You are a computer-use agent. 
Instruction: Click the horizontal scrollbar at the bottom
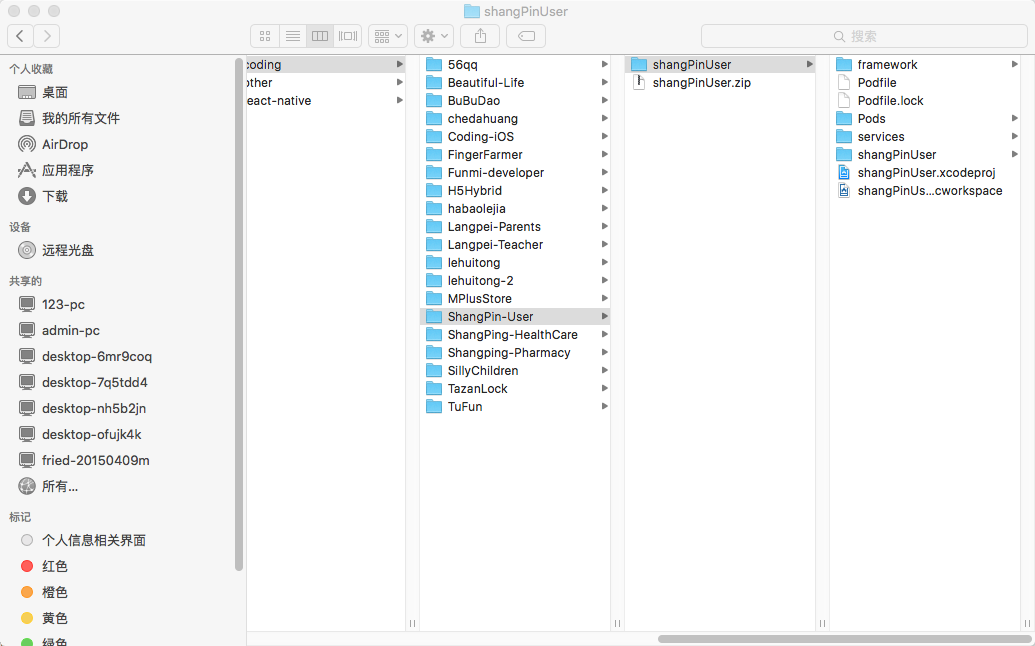click(845, 639)
